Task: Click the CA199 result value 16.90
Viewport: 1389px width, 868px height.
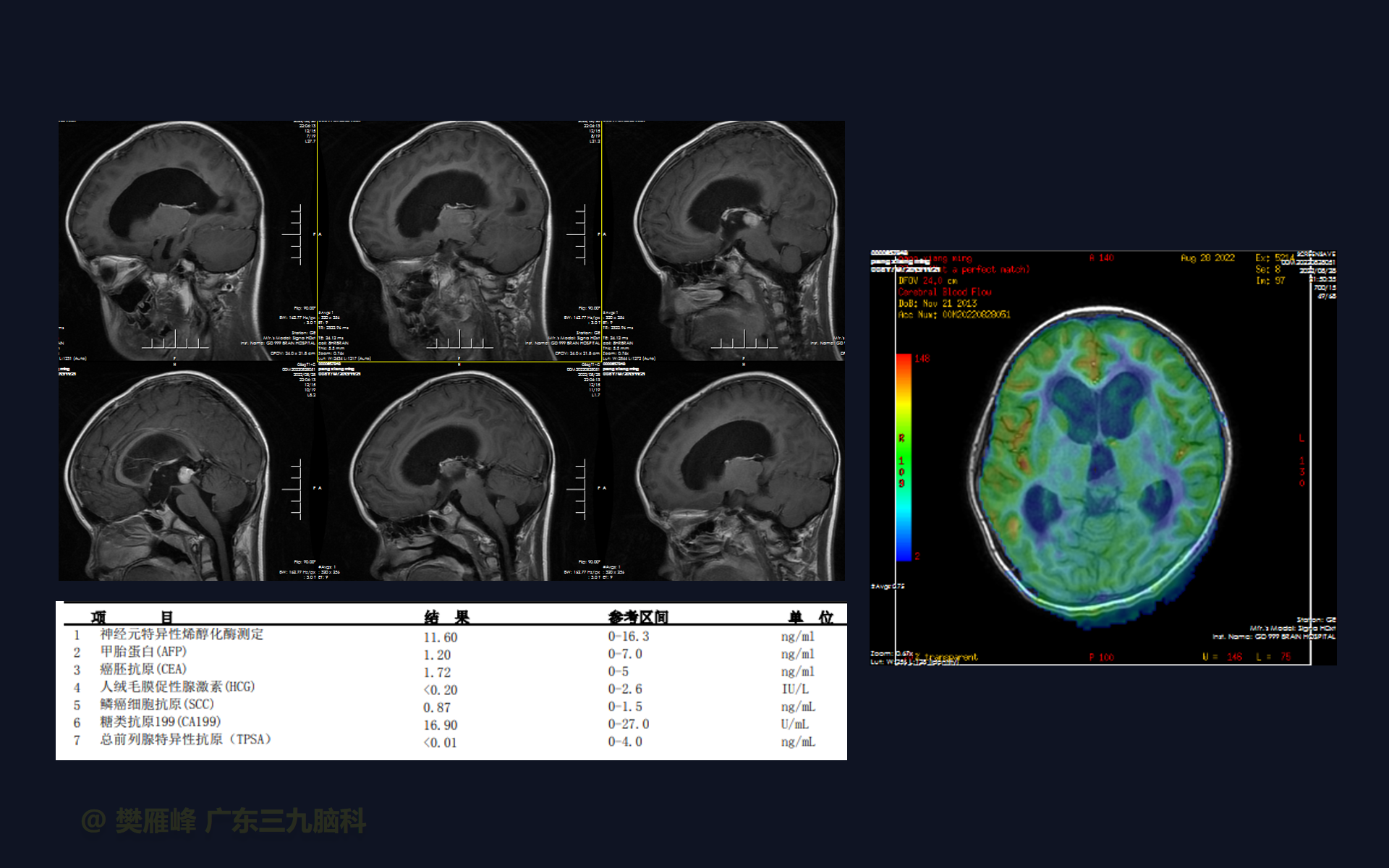Action: tap(441, 725)
